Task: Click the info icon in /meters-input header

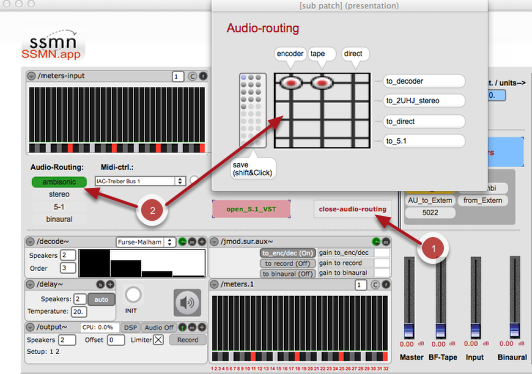Action: pos(203,76)
